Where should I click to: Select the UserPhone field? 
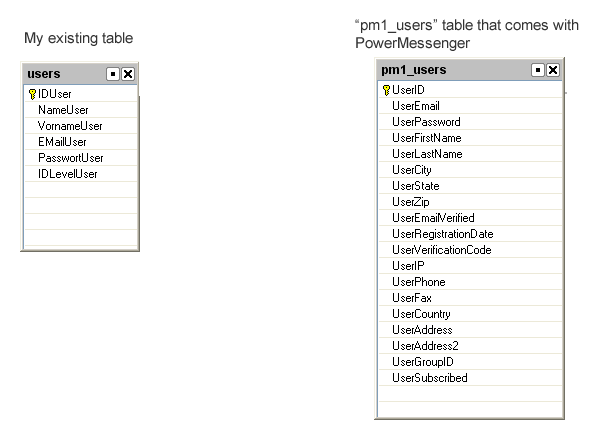[x=470, y=282]
